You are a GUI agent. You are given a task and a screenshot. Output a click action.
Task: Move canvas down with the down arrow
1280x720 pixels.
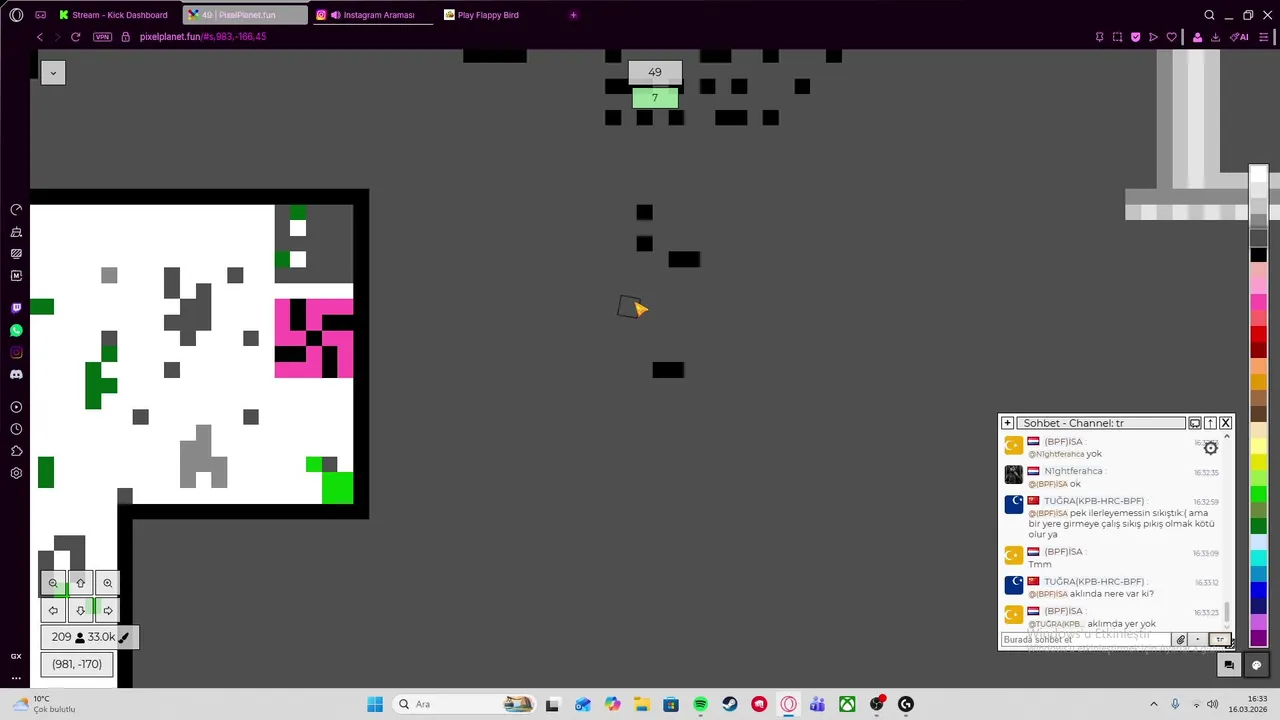click(81, 610)
